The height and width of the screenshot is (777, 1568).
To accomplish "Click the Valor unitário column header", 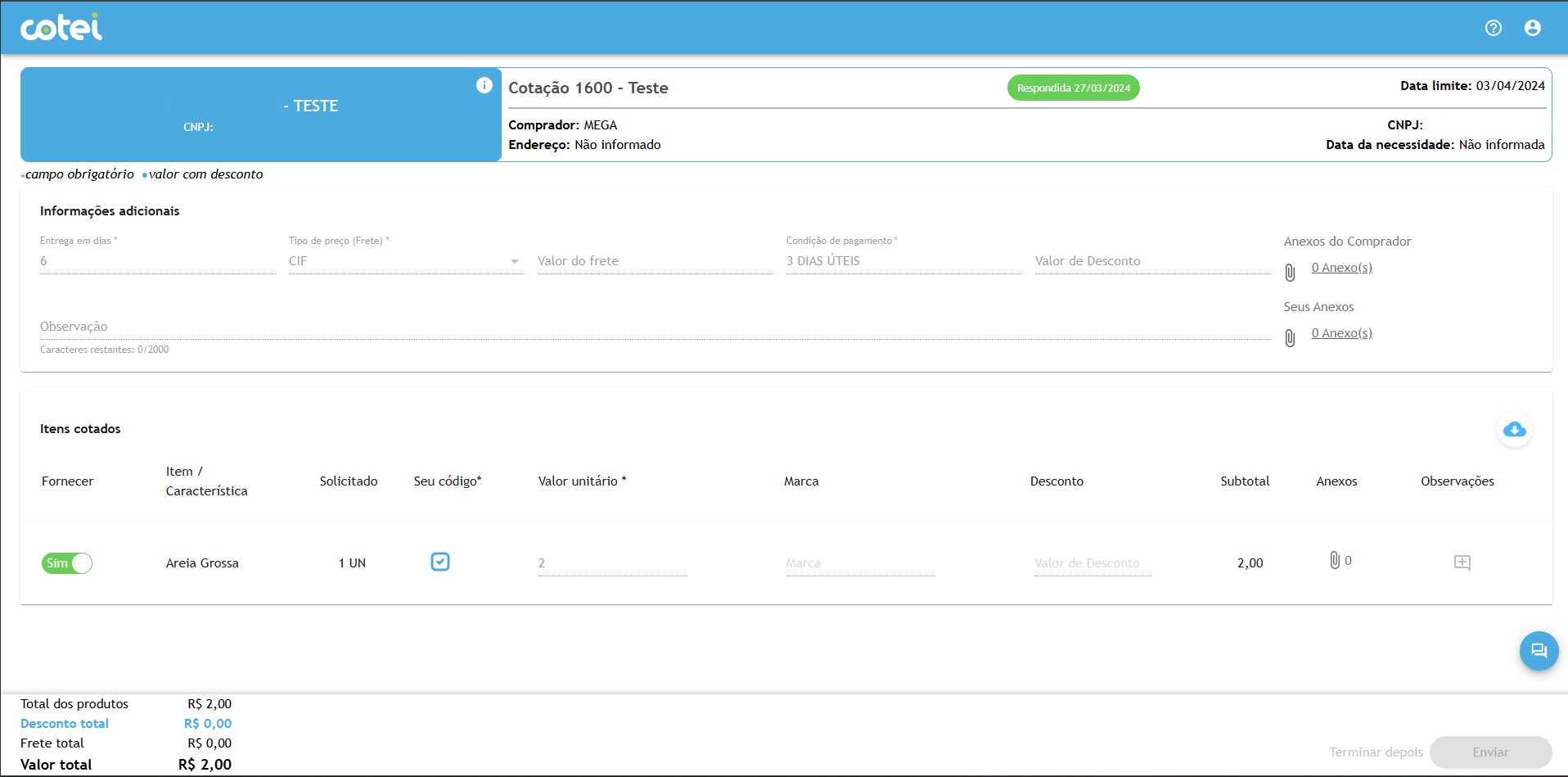I will (582, 481).
